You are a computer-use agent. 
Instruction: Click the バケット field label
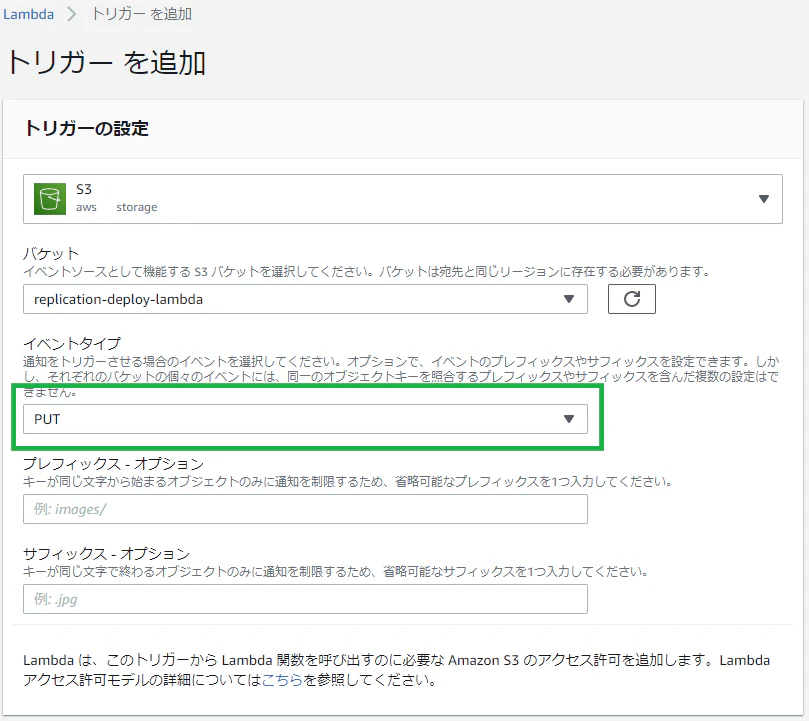(51, 253)
